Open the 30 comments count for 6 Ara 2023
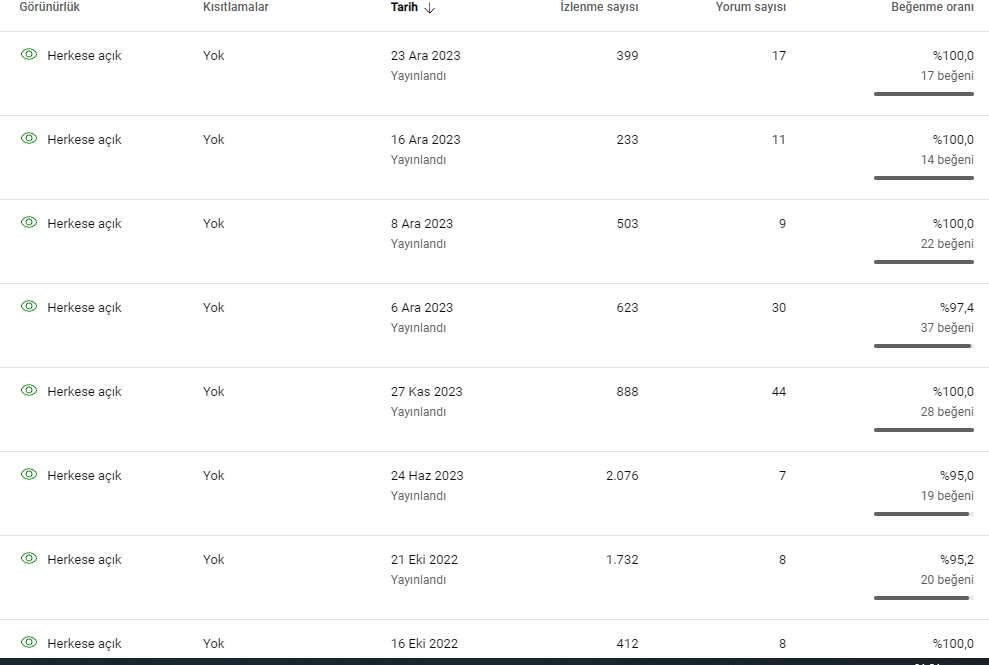The image size is (989, 665). (779, 307)
